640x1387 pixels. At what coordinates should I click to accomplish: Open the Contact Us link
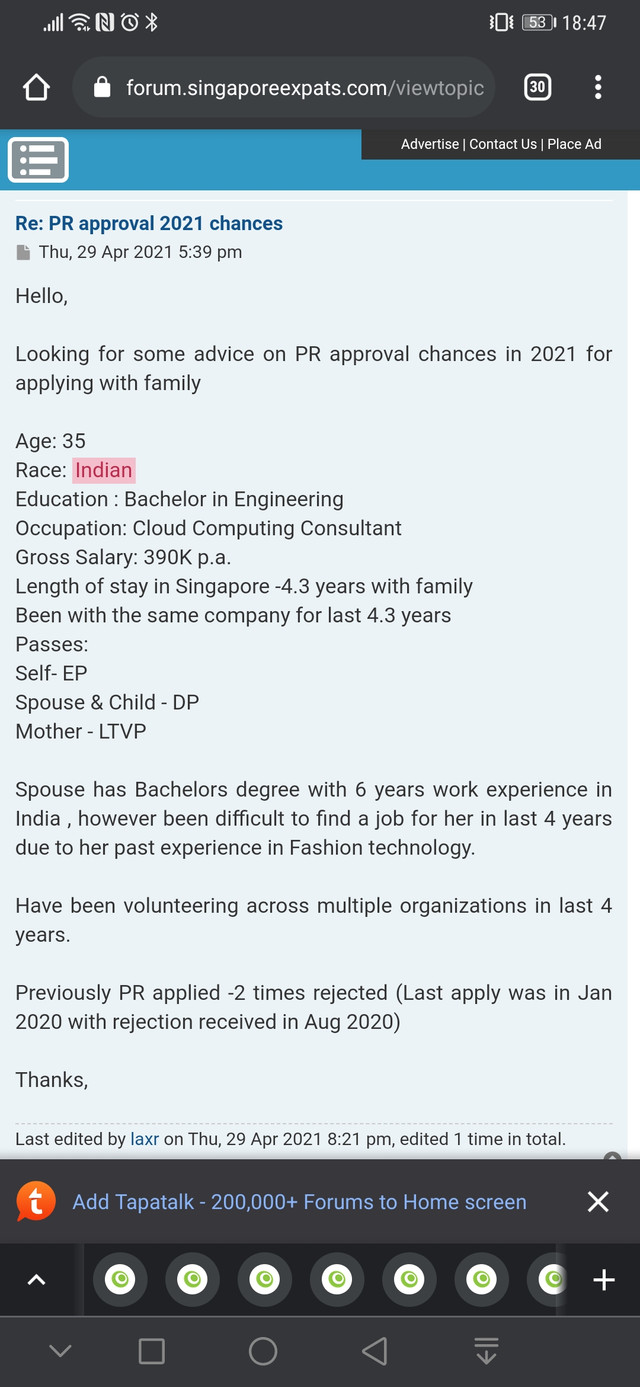(503, 144)
